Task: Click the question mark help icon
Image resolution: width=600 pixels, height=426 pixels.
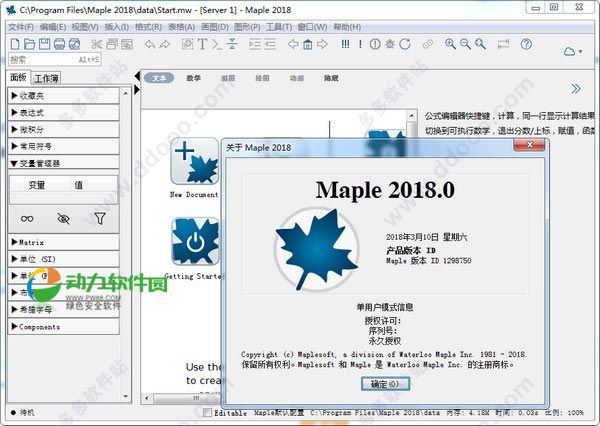Action: 526,44
